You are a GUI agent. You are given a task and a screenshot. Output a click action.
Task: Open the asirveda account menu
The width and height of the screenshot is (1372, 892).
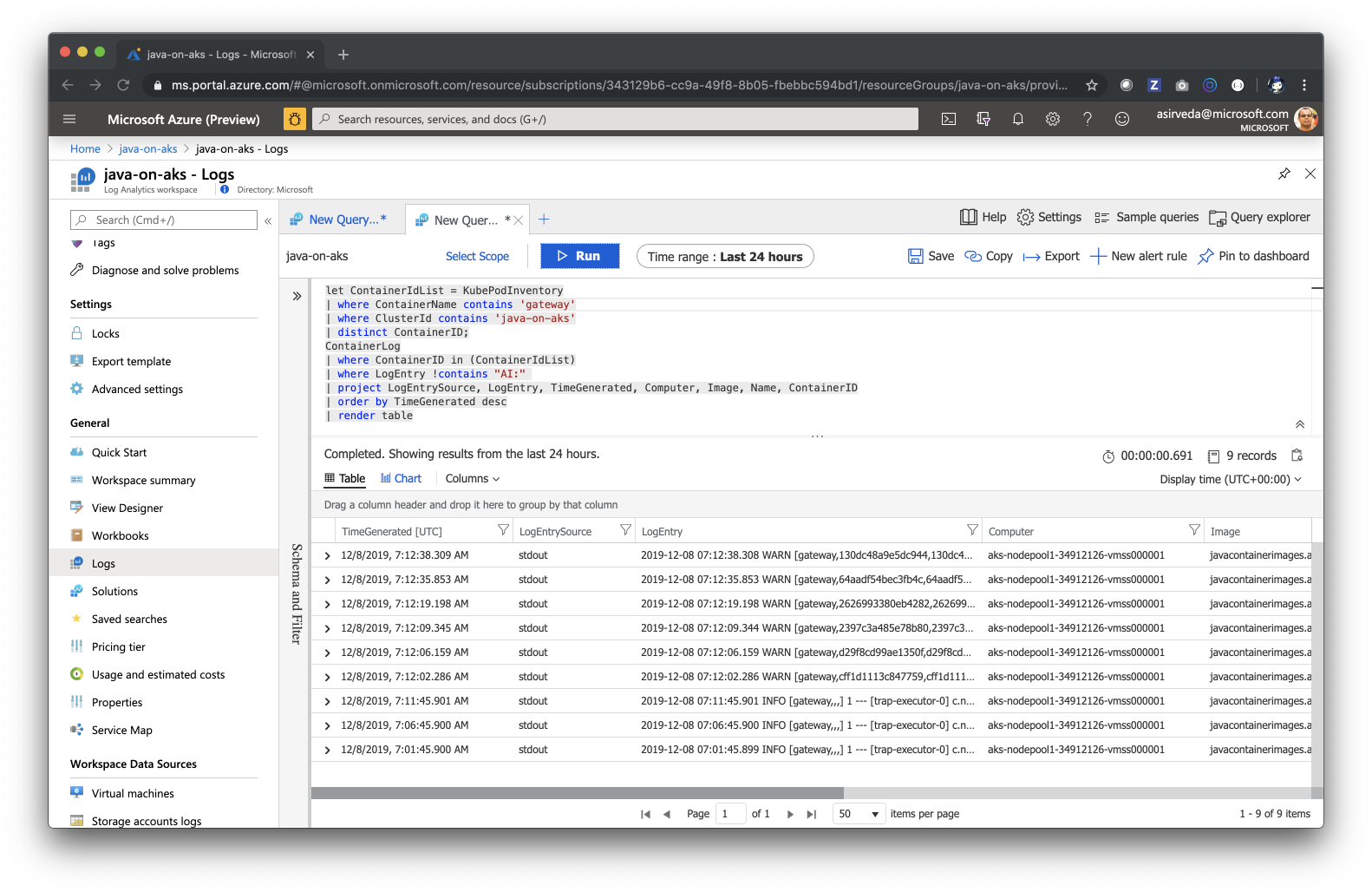1236,119
